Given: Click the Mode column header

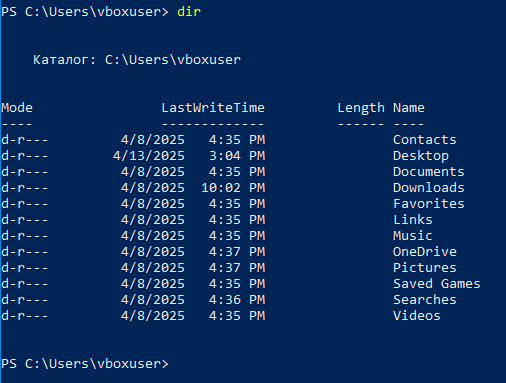Looking at the screenshot, I should pos(17,108).
